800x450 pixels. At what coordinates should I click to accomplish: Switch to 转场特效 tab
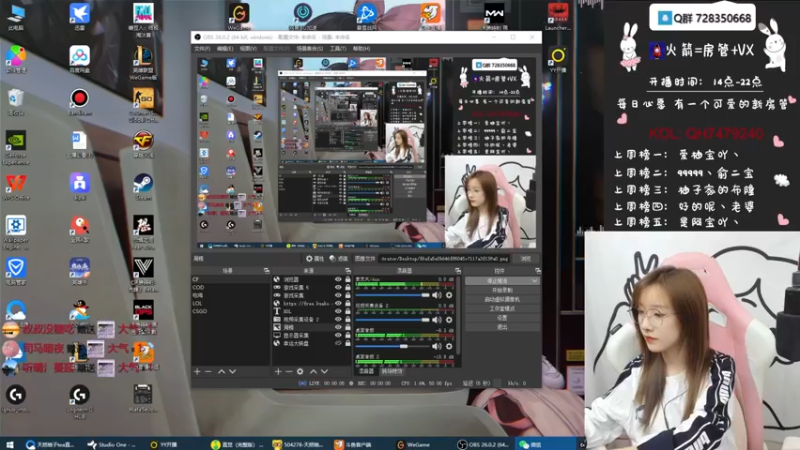pos(392,371)
